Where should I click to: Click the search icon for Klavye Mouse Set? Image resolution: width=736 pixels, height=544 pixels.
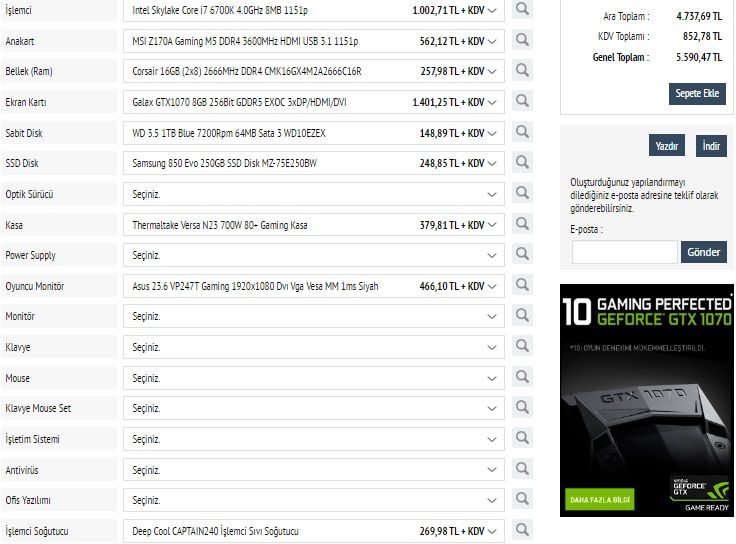point(522,407)
